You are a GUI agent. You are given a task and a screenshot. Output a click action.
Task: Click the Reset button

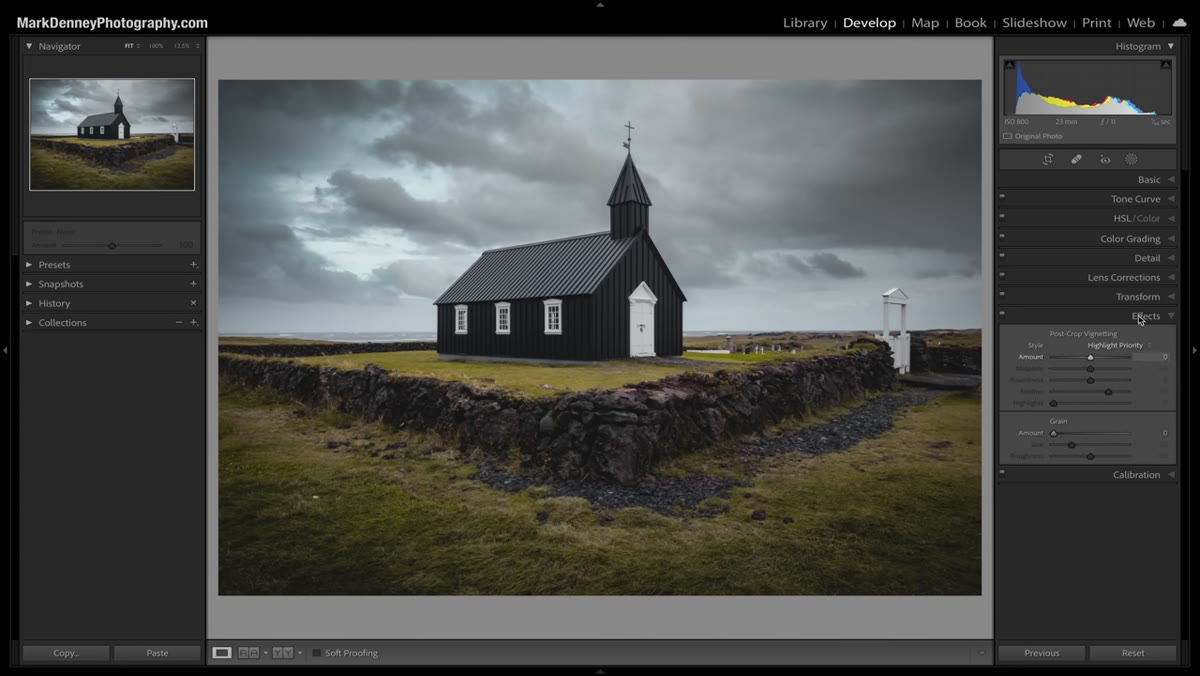(1133, 653)
